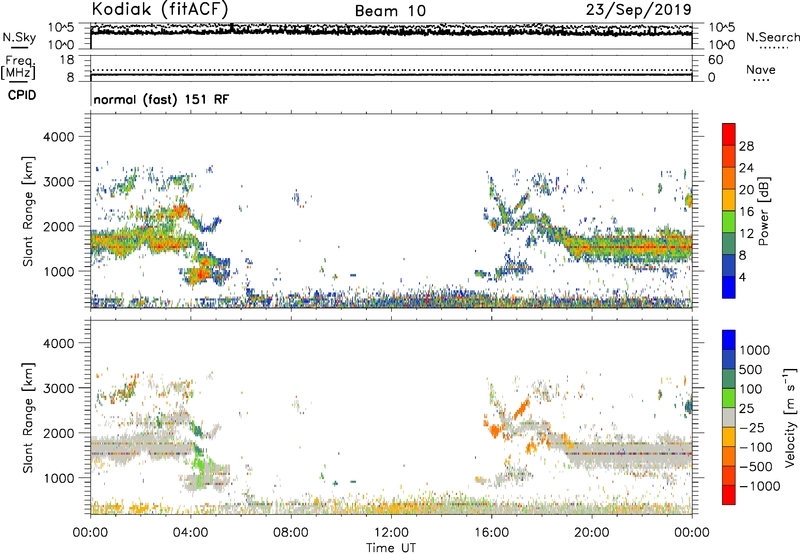Click the blue bottom of Power colorbar
Image resolution: width=800 pixels, height=554 pixels.
pyautogui.click(x=729, y=287)
